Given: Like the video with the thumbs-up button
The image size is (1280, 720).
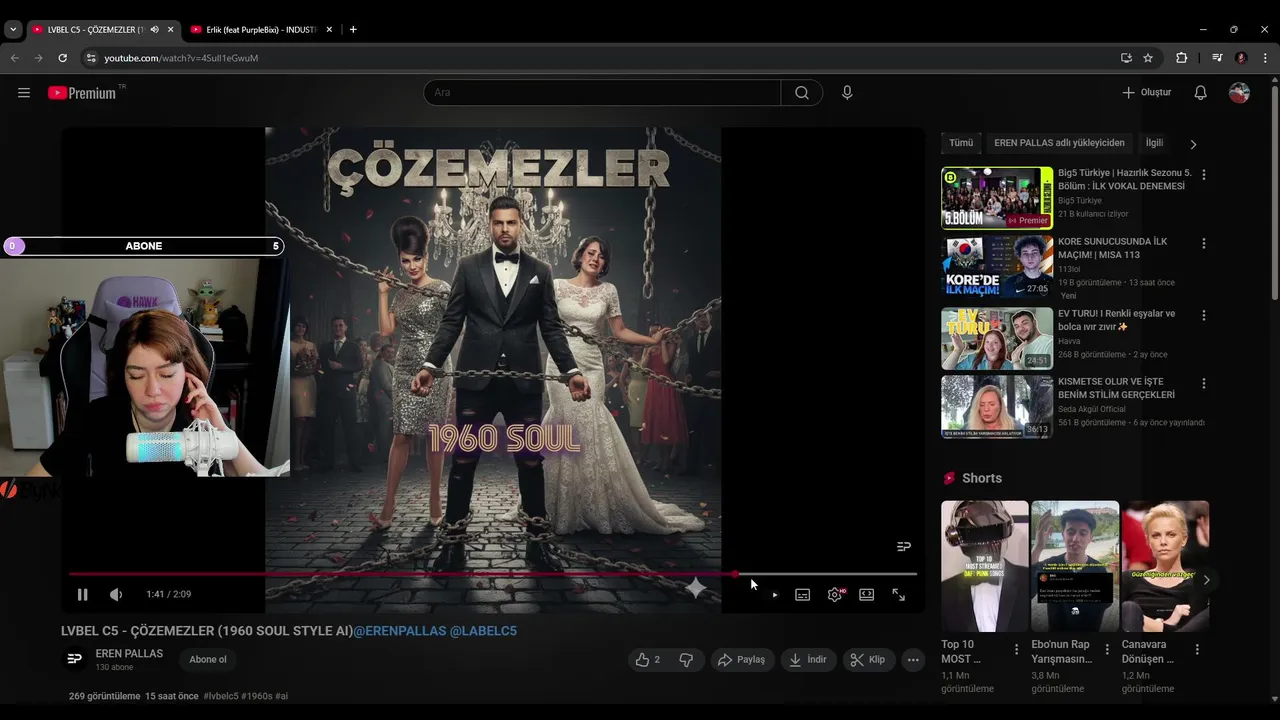Looking at the screenshot, I should click(648, 660).
